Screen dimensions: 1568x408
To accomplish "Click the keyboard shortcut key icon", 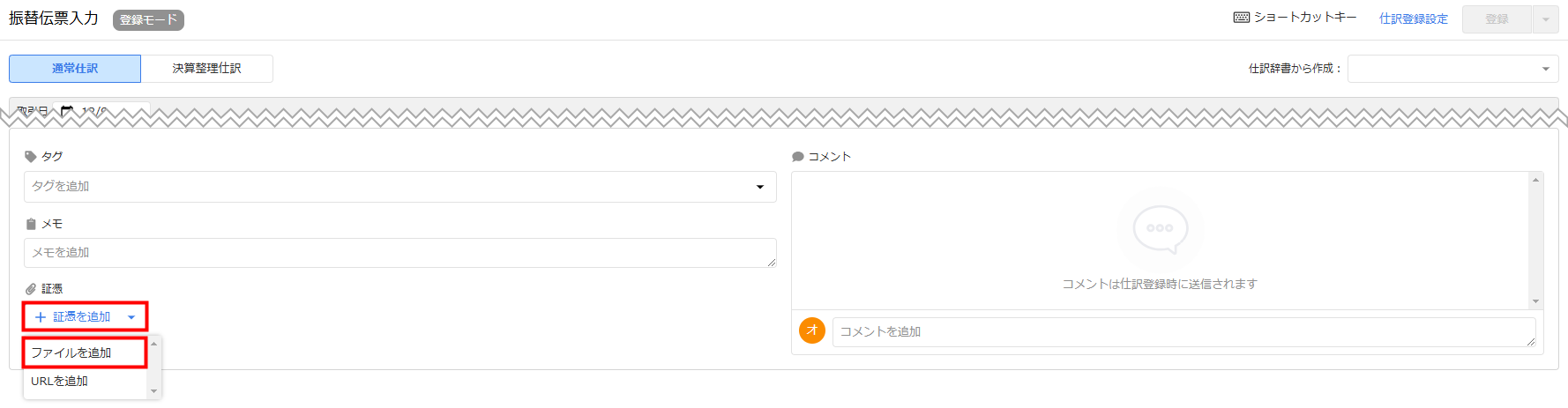I will [x=1241, y=18].
